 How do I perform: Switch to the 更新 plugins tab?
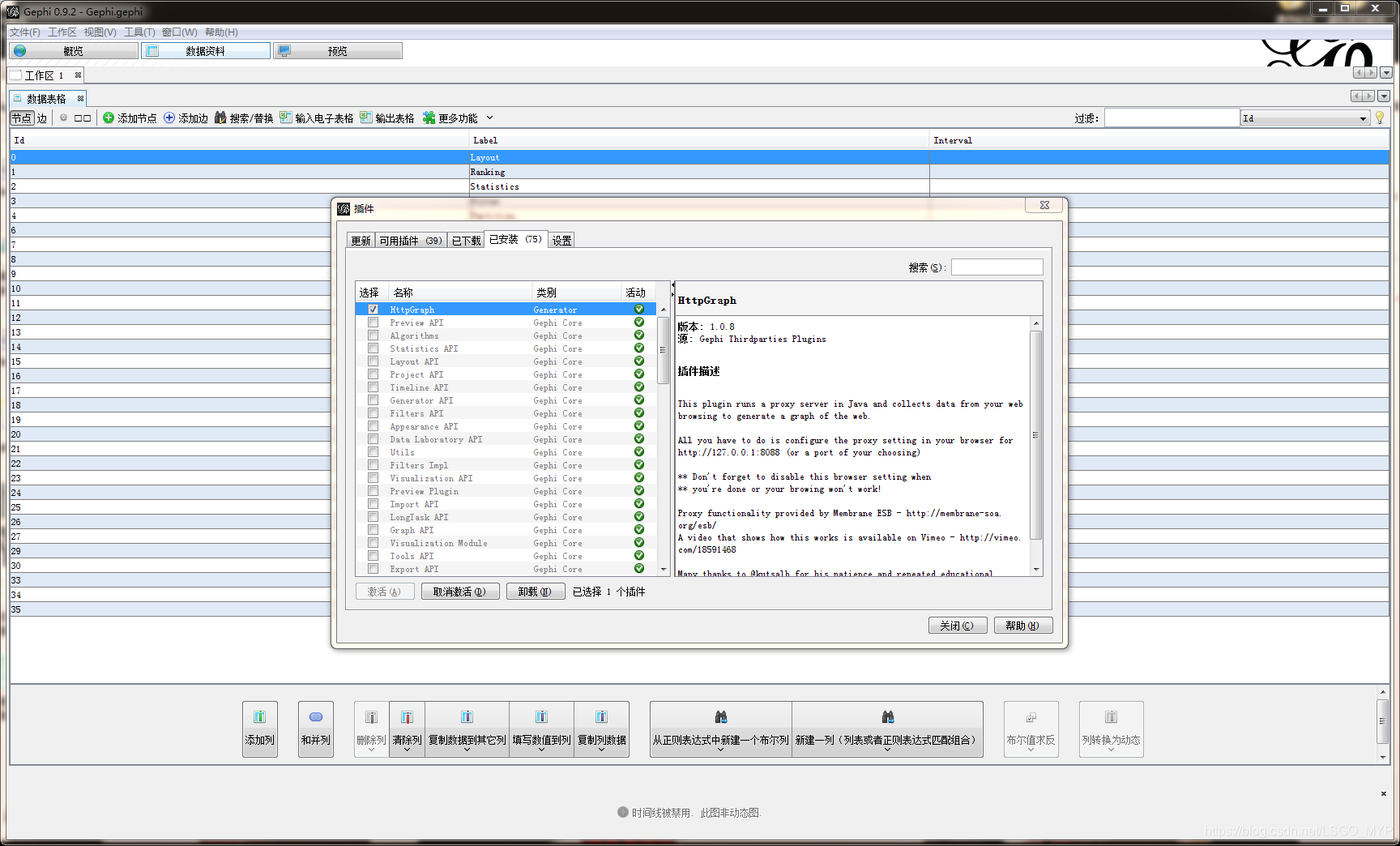[361, 241]
